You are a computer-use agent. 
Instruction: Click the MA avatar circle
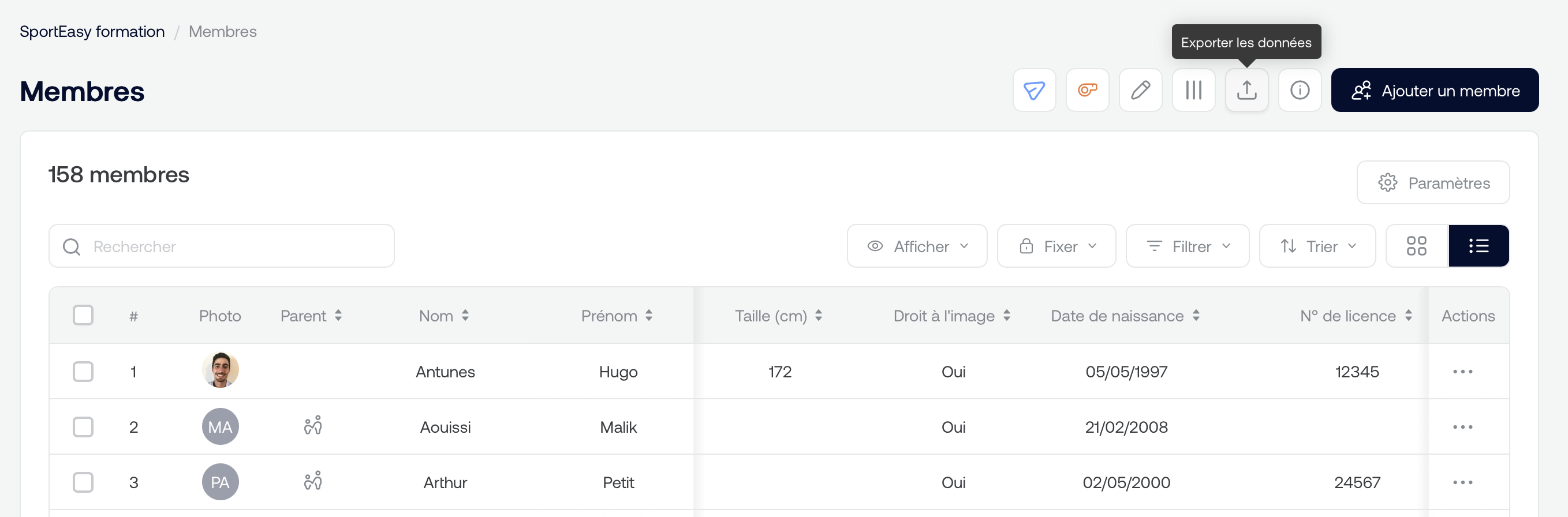coord(221,426)
